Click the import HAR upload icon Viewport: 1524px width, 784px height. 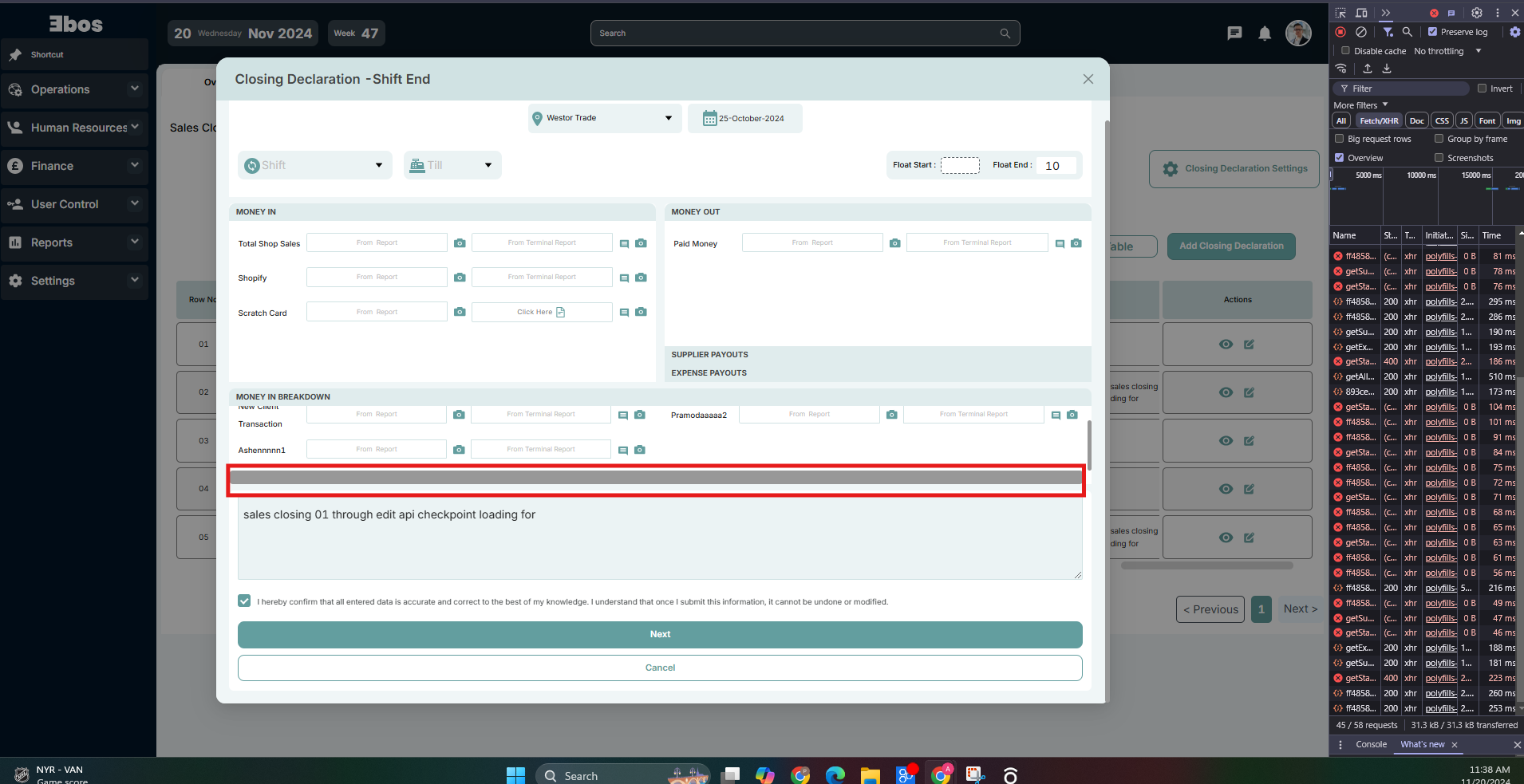[x=1368, y=69]
